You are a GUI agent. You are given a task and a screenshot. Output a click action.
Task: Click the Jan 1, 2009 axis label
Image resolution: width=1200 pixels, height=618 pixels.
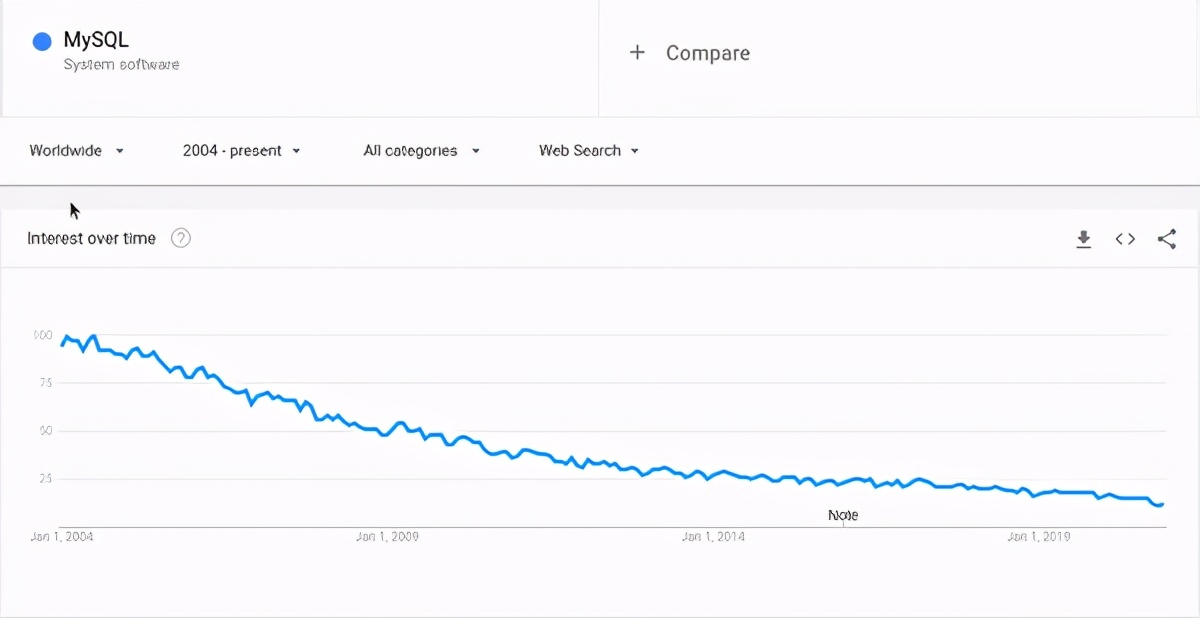pyautogui.click(x=387, y=537)
